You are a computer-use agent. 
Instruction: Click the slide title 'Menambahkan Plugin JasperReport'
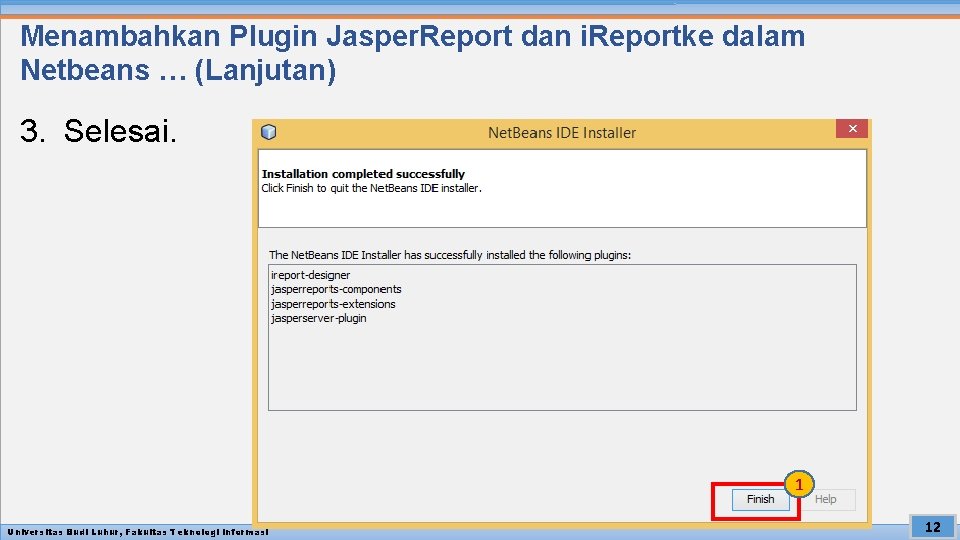pos(413,53)
